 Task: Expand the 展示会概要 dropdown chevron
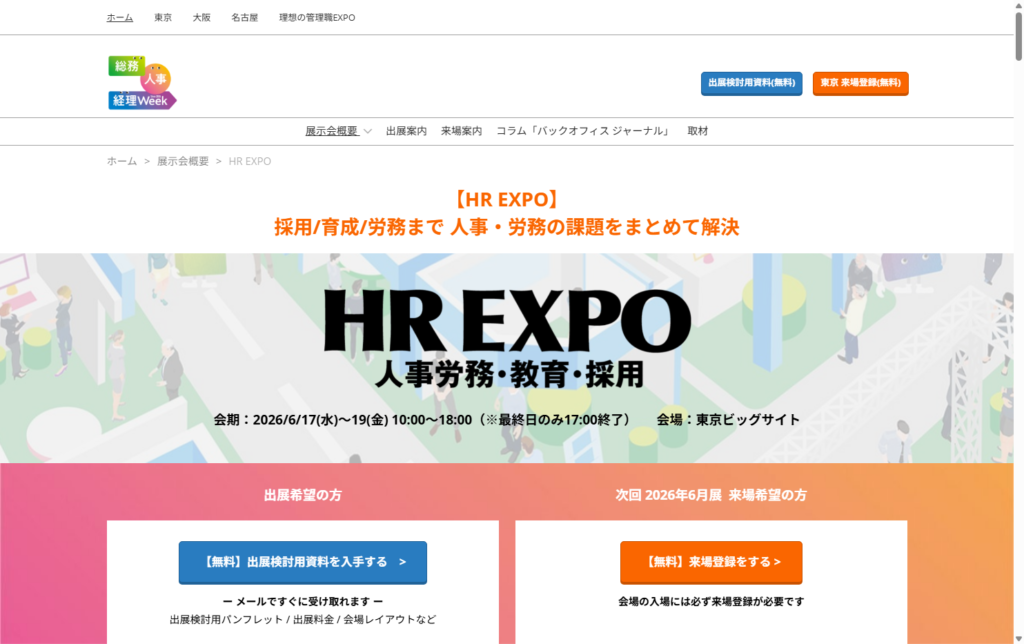click(x=368, y=132)
